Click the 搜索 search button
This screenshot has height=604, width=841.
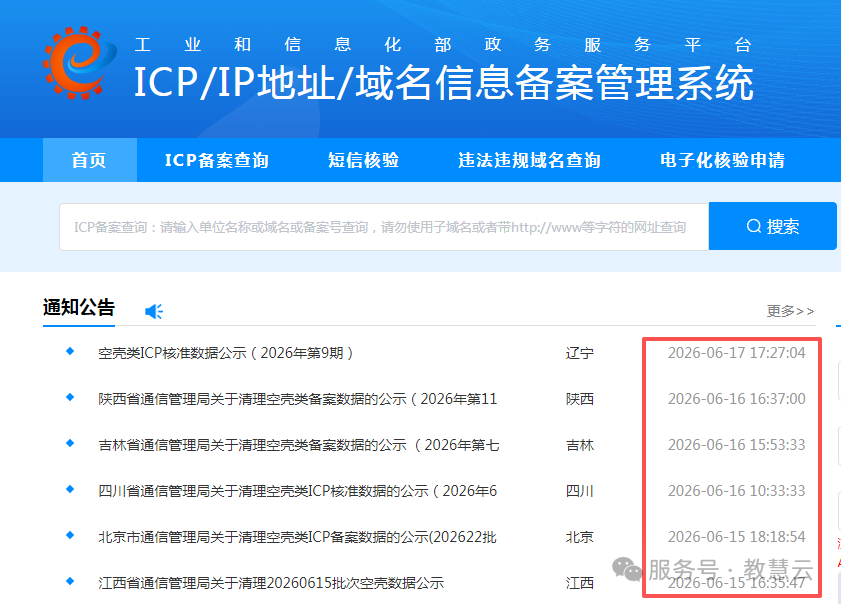tap(772, 226)
